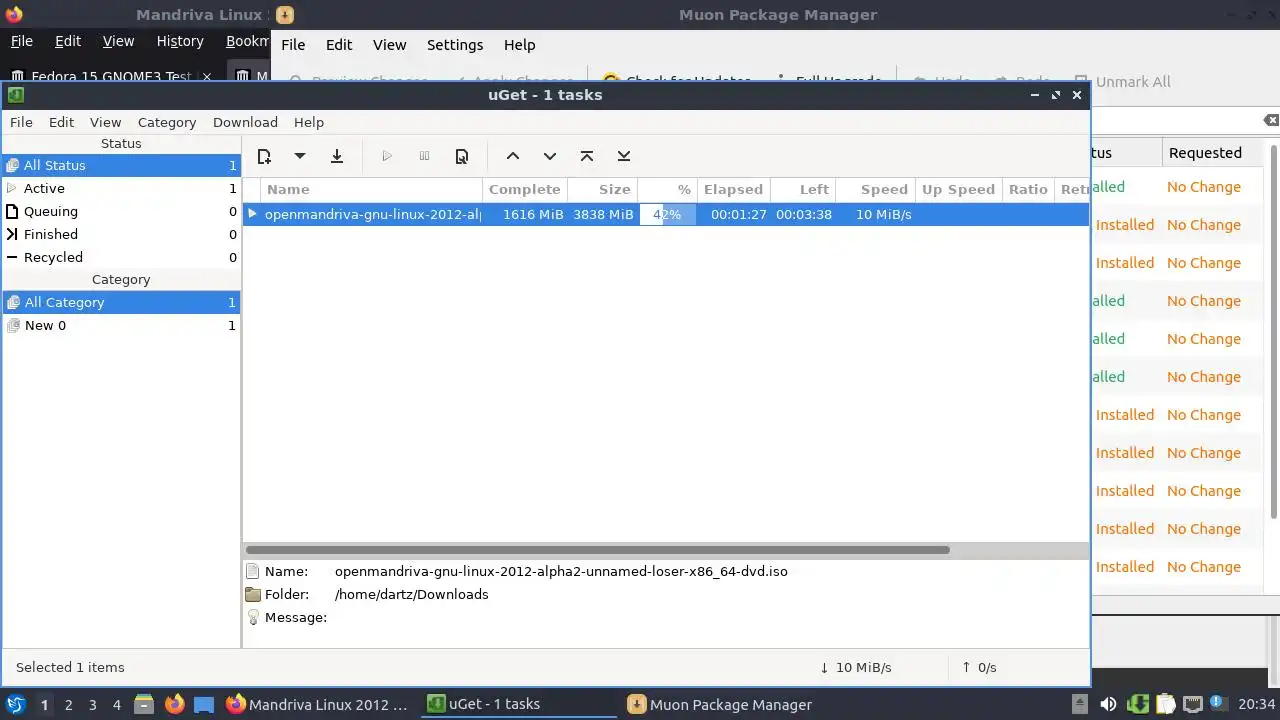Viewport: 1280px width, 720px height.
Task: Click the green uGet tray icon
Action: pos(1137,704)
